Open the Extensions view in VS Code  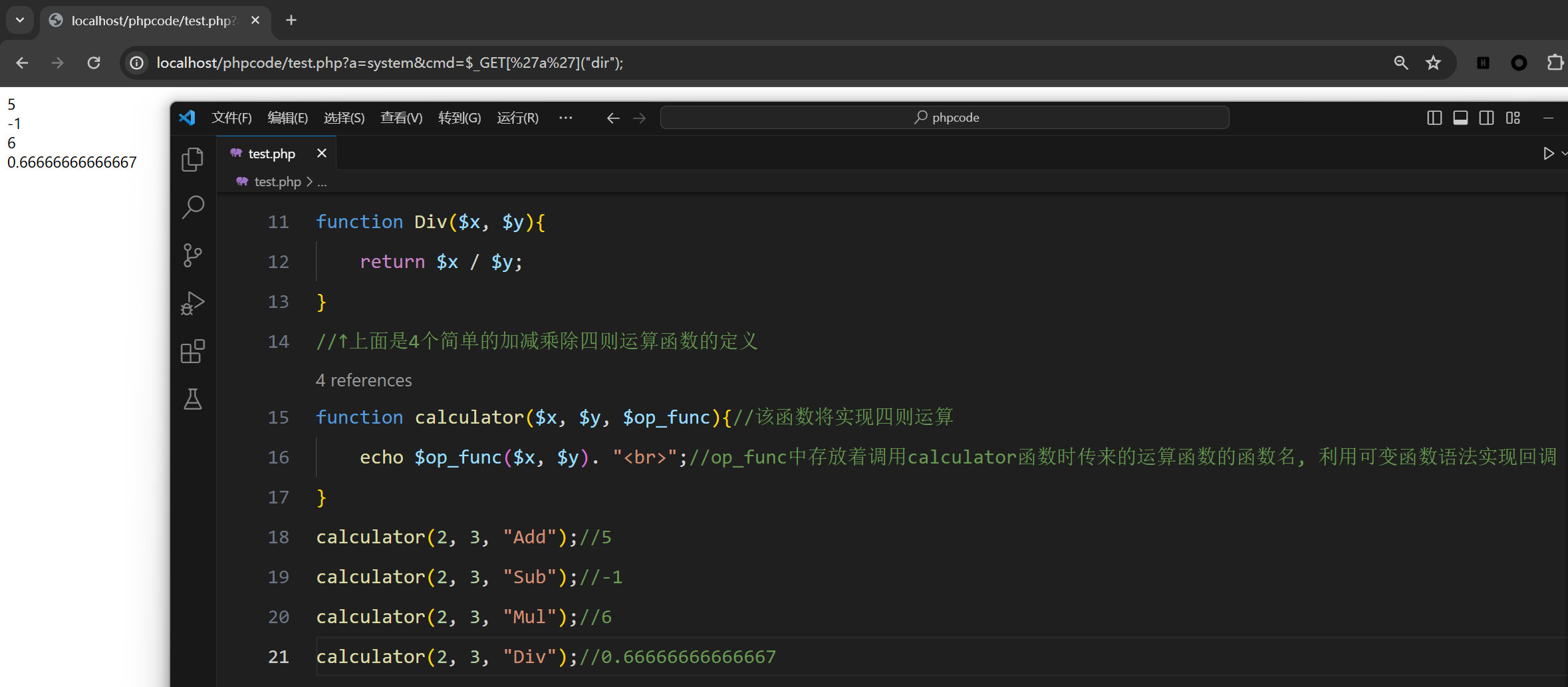(192, 351)
